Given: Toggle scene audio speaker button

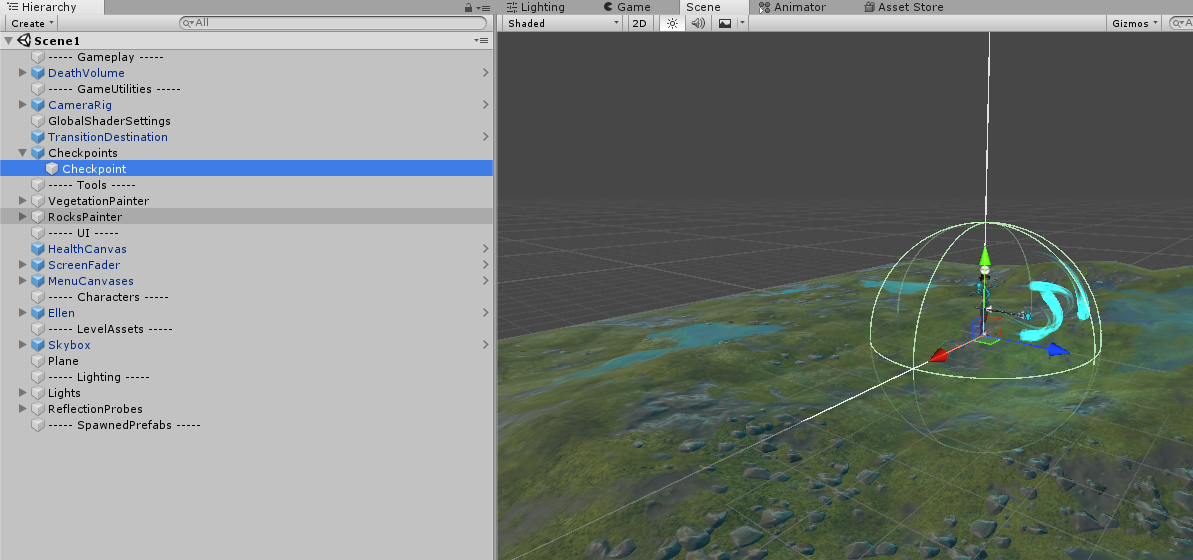Looking at the screenshot, I should (698, 24).
